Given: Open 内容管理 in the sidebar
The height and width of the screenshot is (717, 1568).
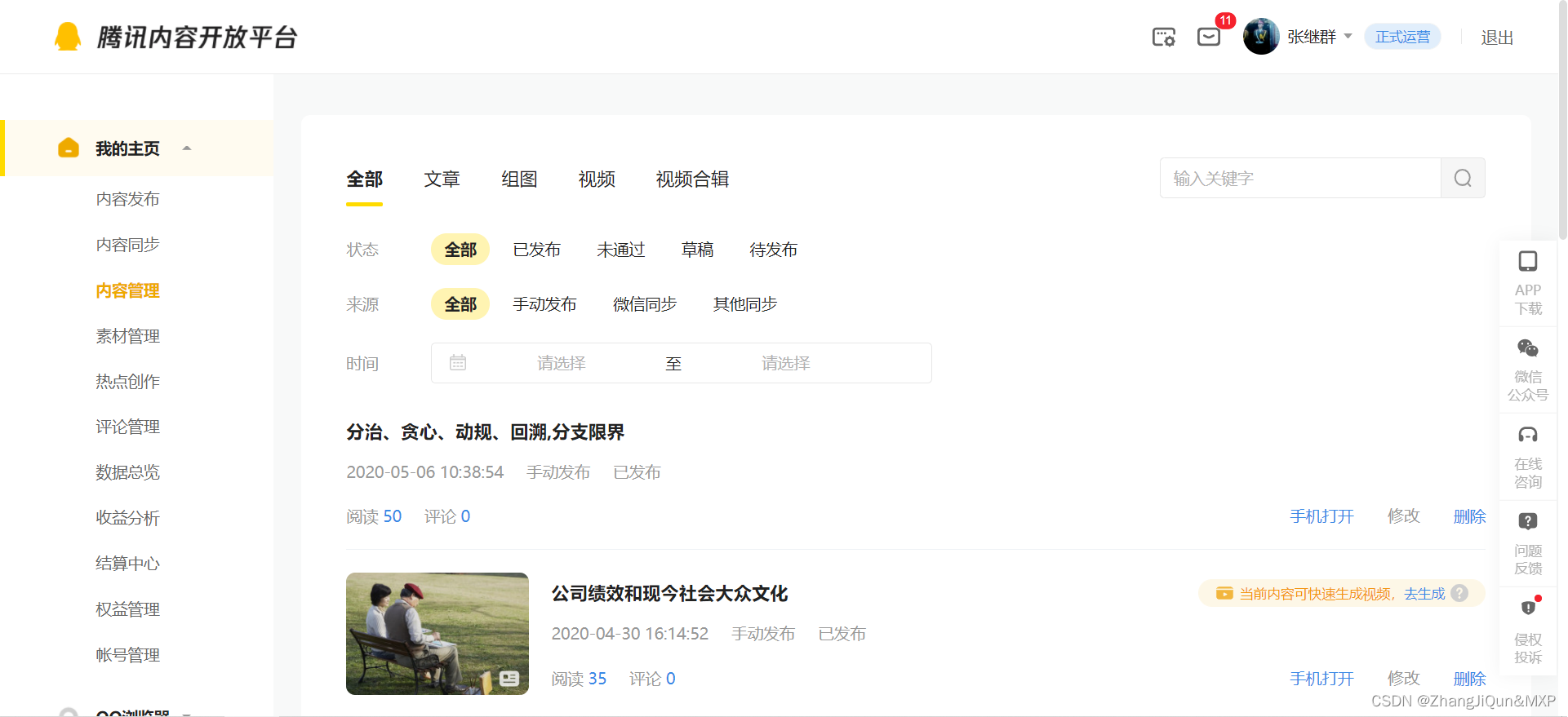Looking at the screenshot, I should point(127,290).
